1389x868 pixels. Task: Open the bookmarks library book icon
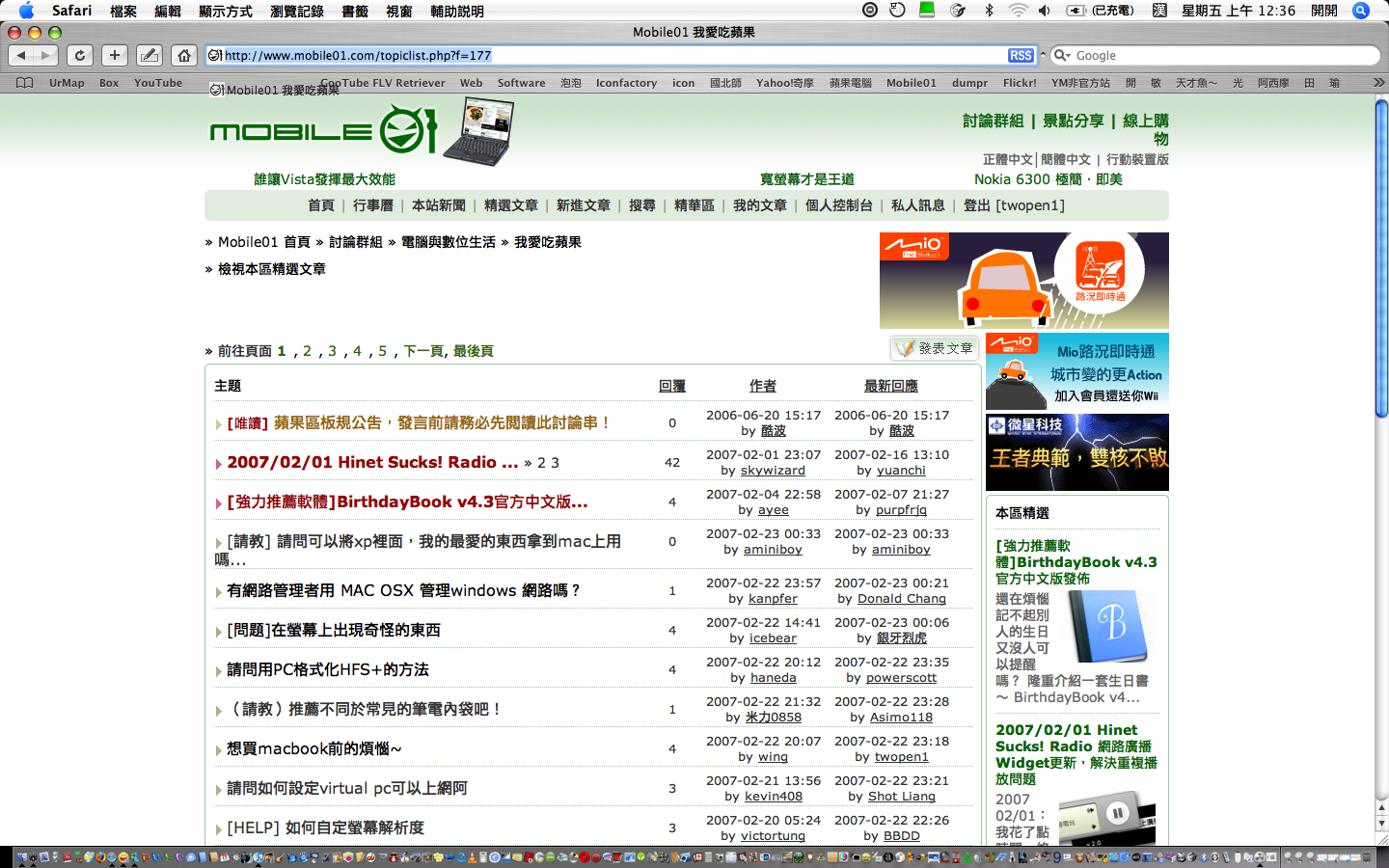25,83
